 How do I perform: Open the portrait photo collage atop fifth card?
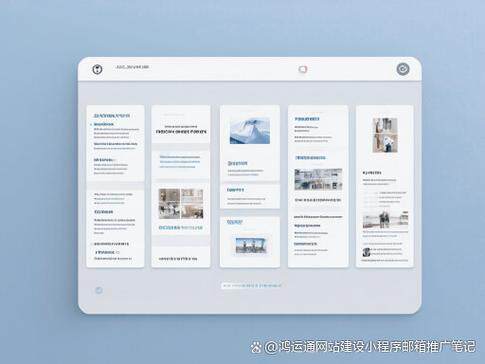tap(385, 135)
